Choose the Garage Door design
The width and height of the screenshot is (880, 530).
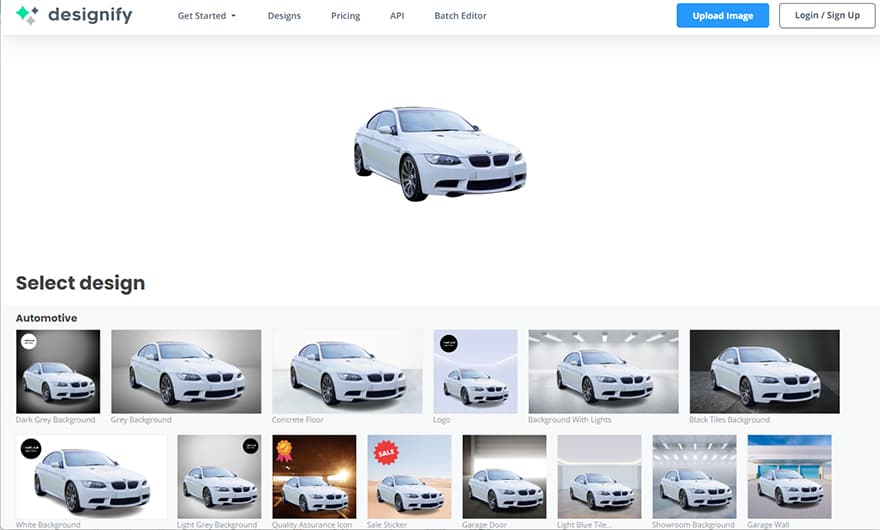[504, 477]
